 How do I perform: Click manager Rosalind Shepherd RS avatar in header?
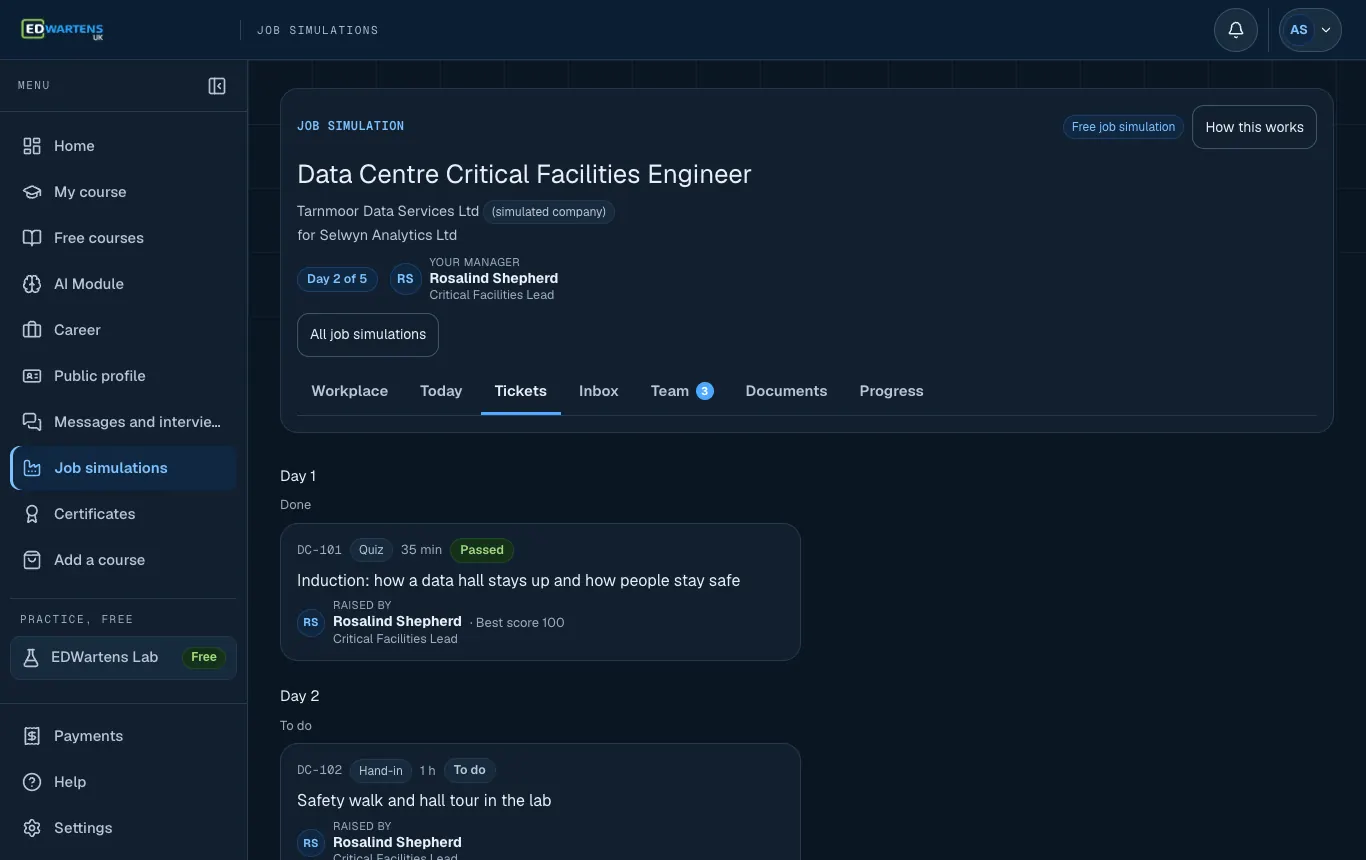(405, 279)
